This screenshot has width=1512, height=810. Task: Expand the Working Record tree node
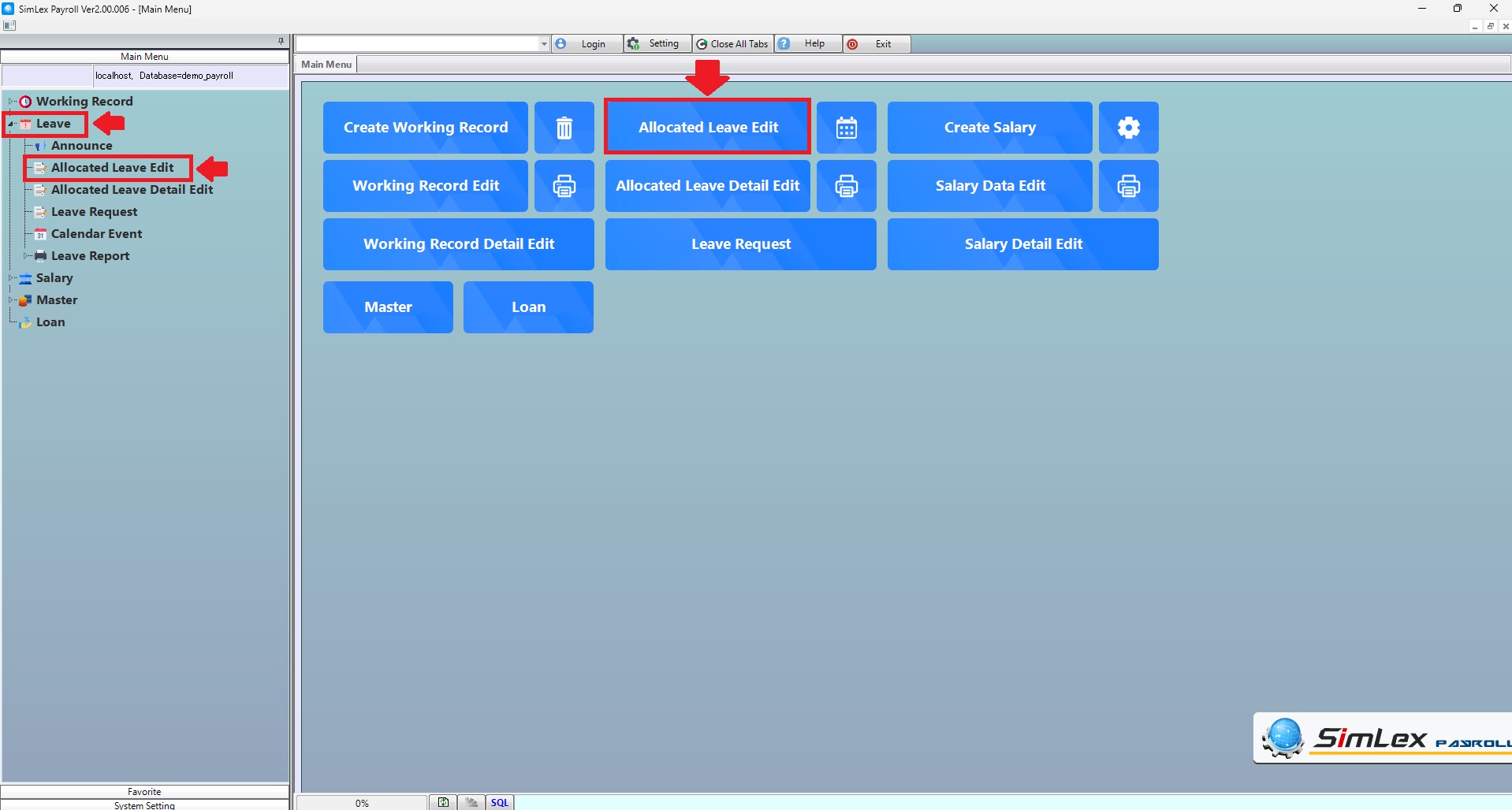(11, 102)
